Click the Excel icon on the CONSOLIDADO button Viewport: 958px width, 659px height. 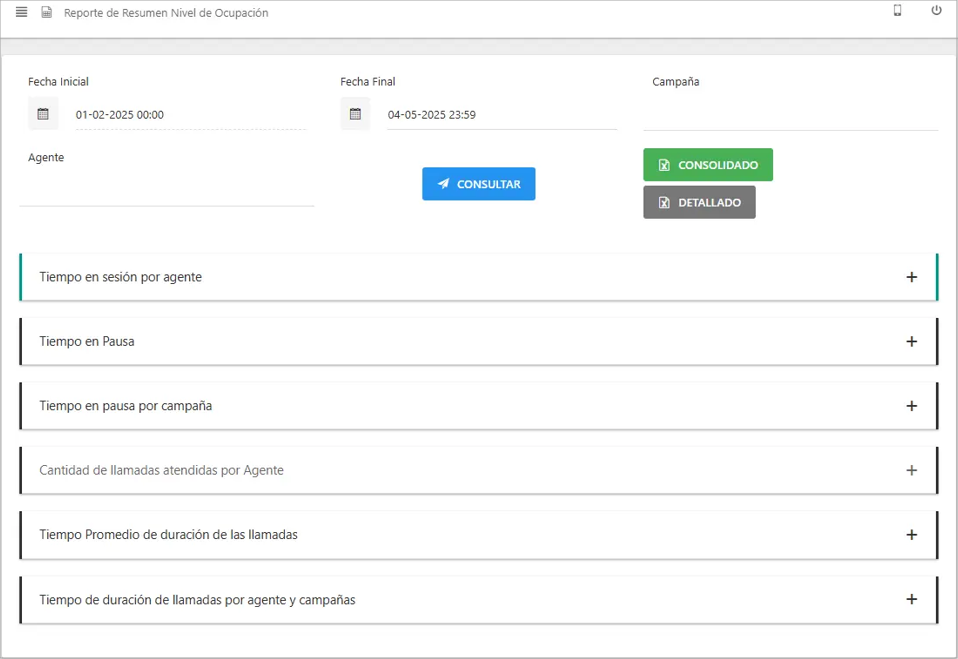pos(662,164)
